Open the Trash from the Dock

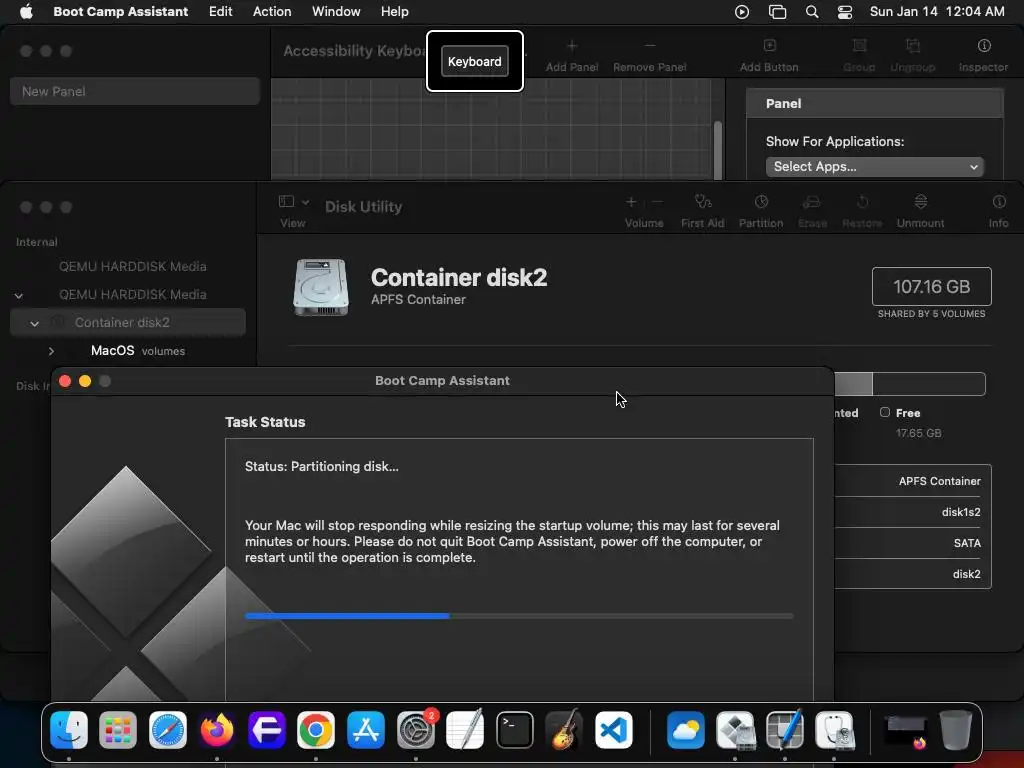coord(956,730)
